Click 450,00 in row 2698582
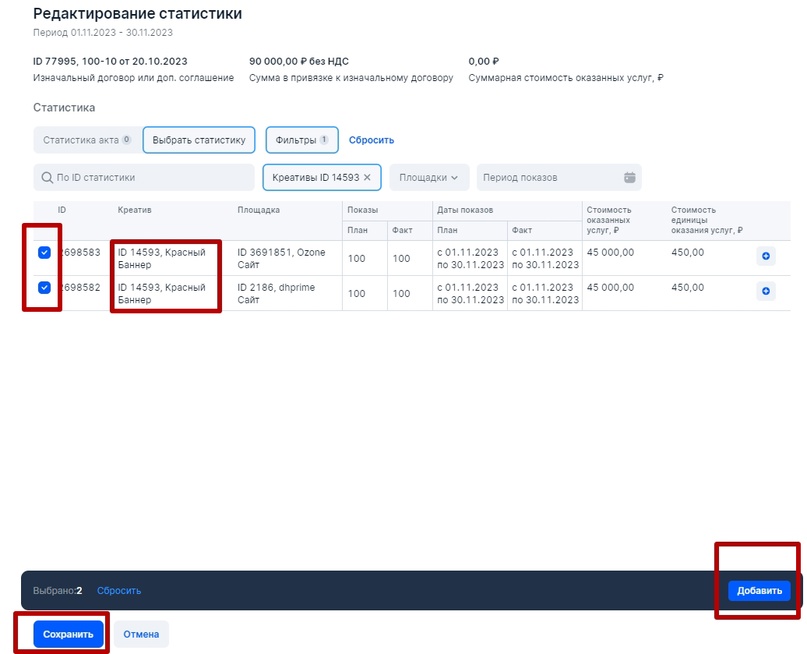 [687, 287]
